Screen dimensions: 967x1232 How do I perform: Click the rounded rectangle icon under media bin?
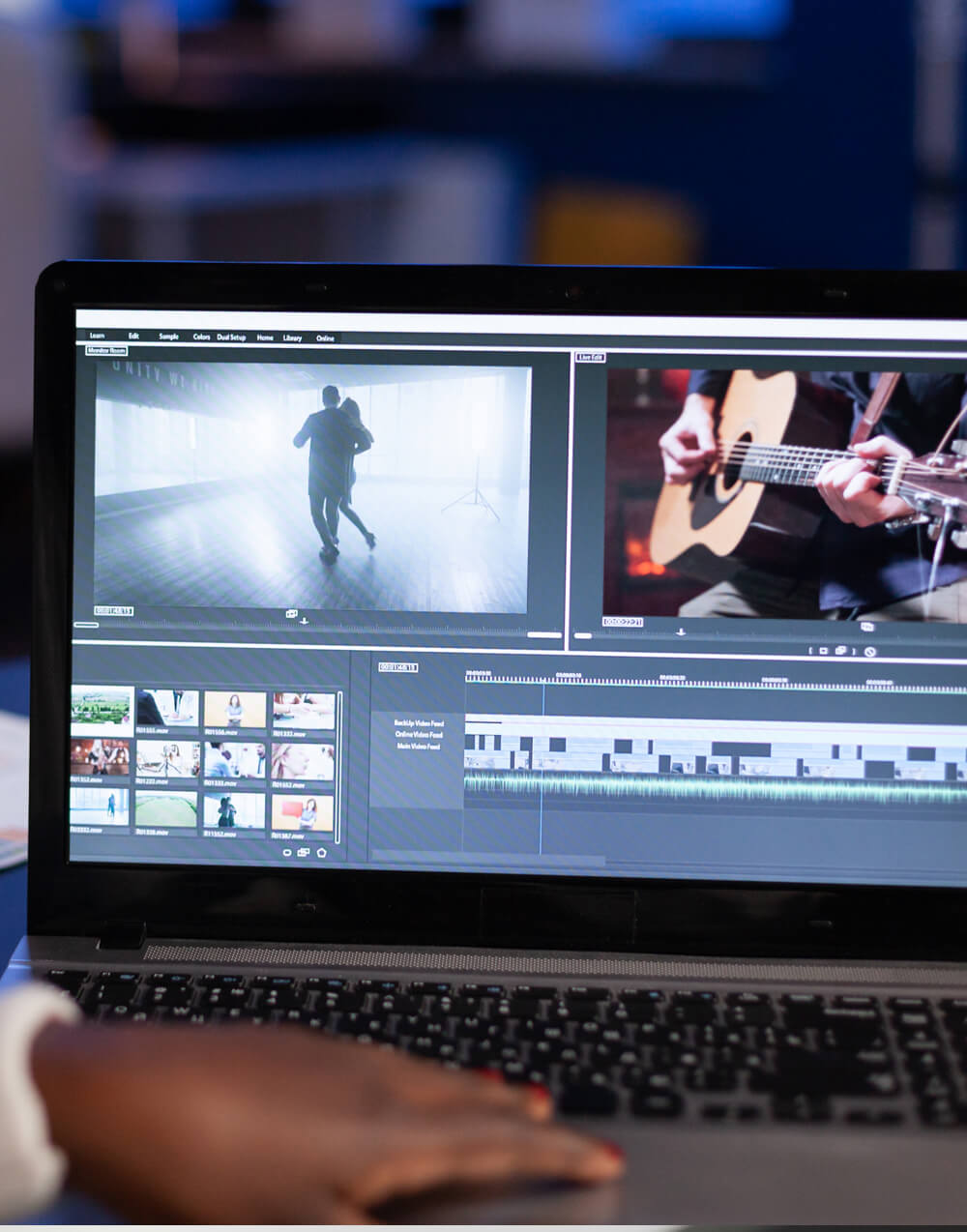point(287,853)
